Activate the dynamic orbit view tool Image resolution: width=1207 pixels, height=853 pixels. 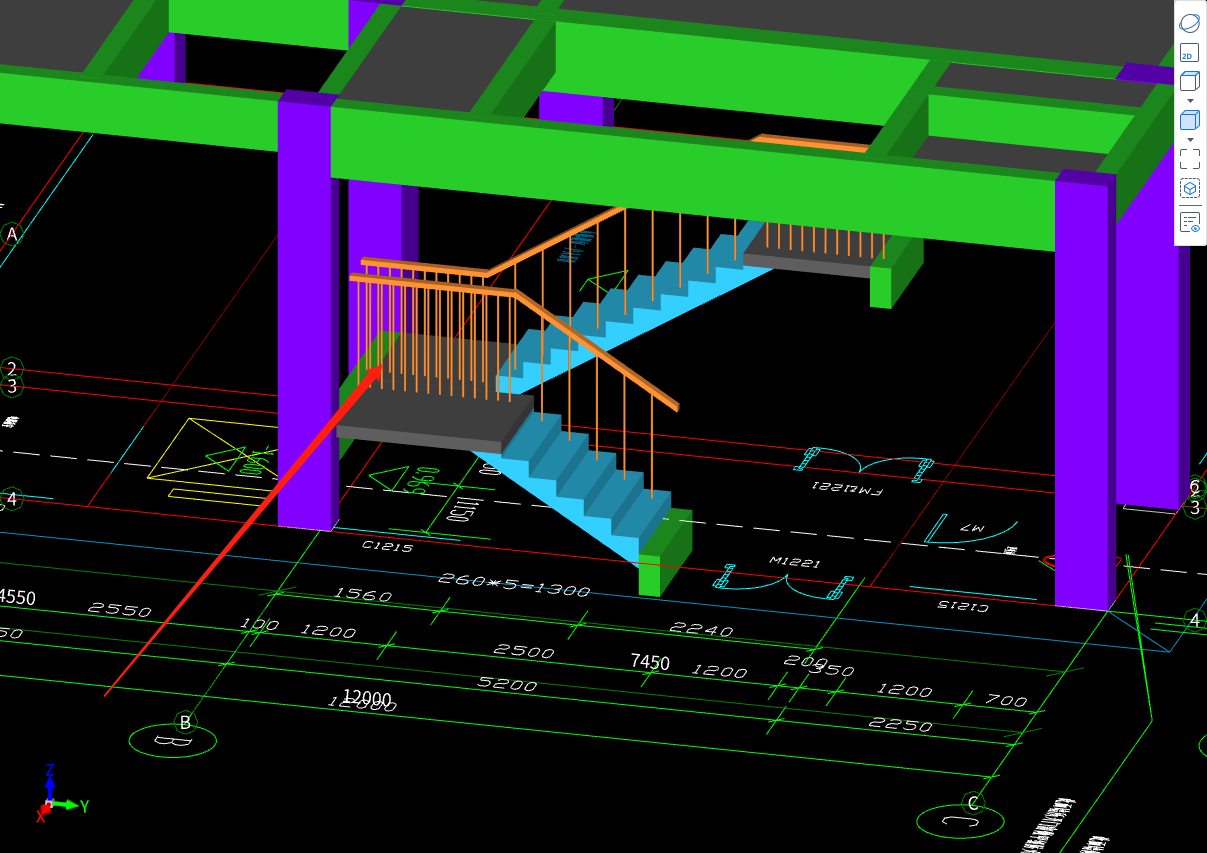pos(1190,23)
